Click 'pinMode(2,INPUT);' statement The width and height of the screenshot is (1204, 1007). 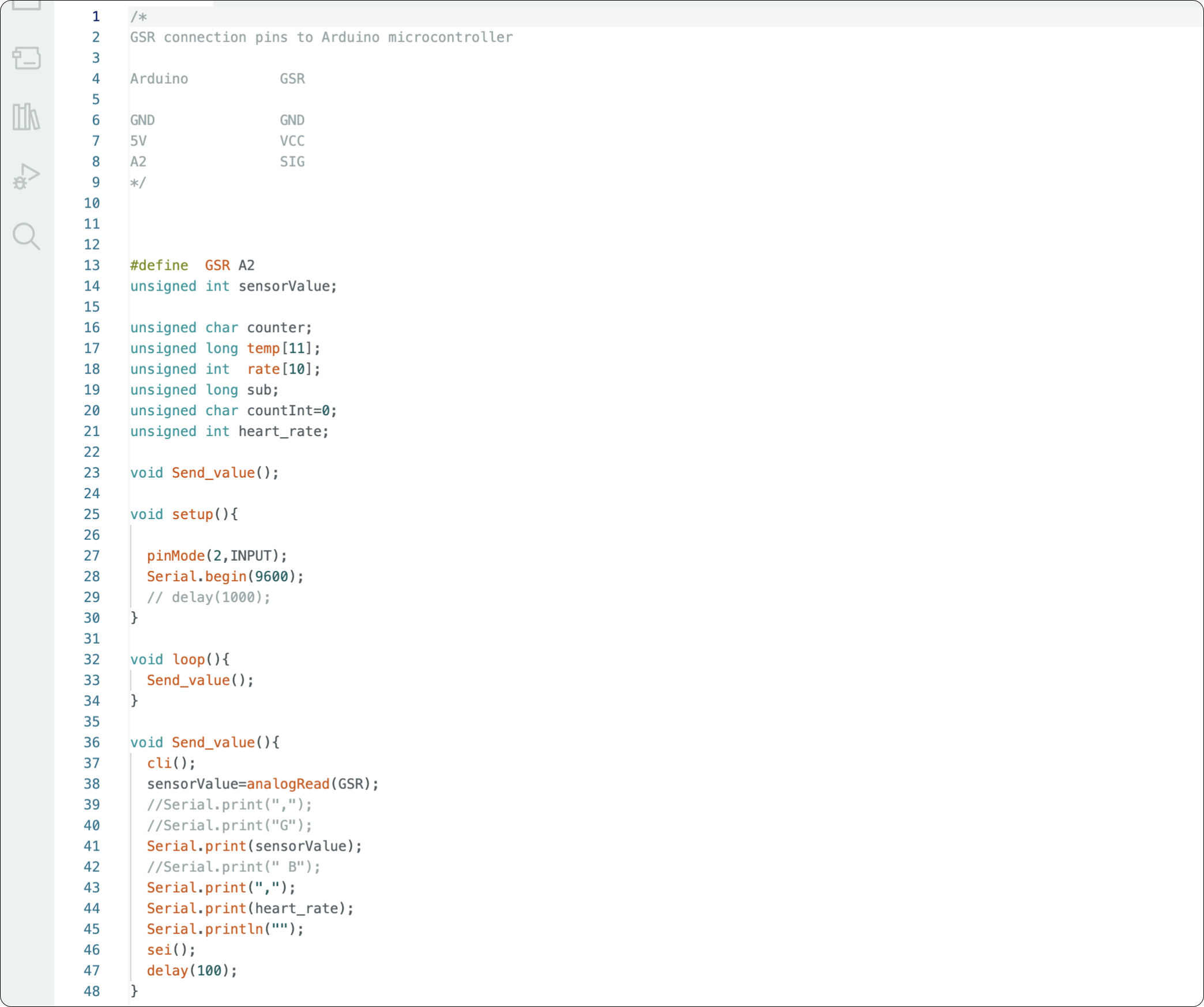tap(217, 556)
